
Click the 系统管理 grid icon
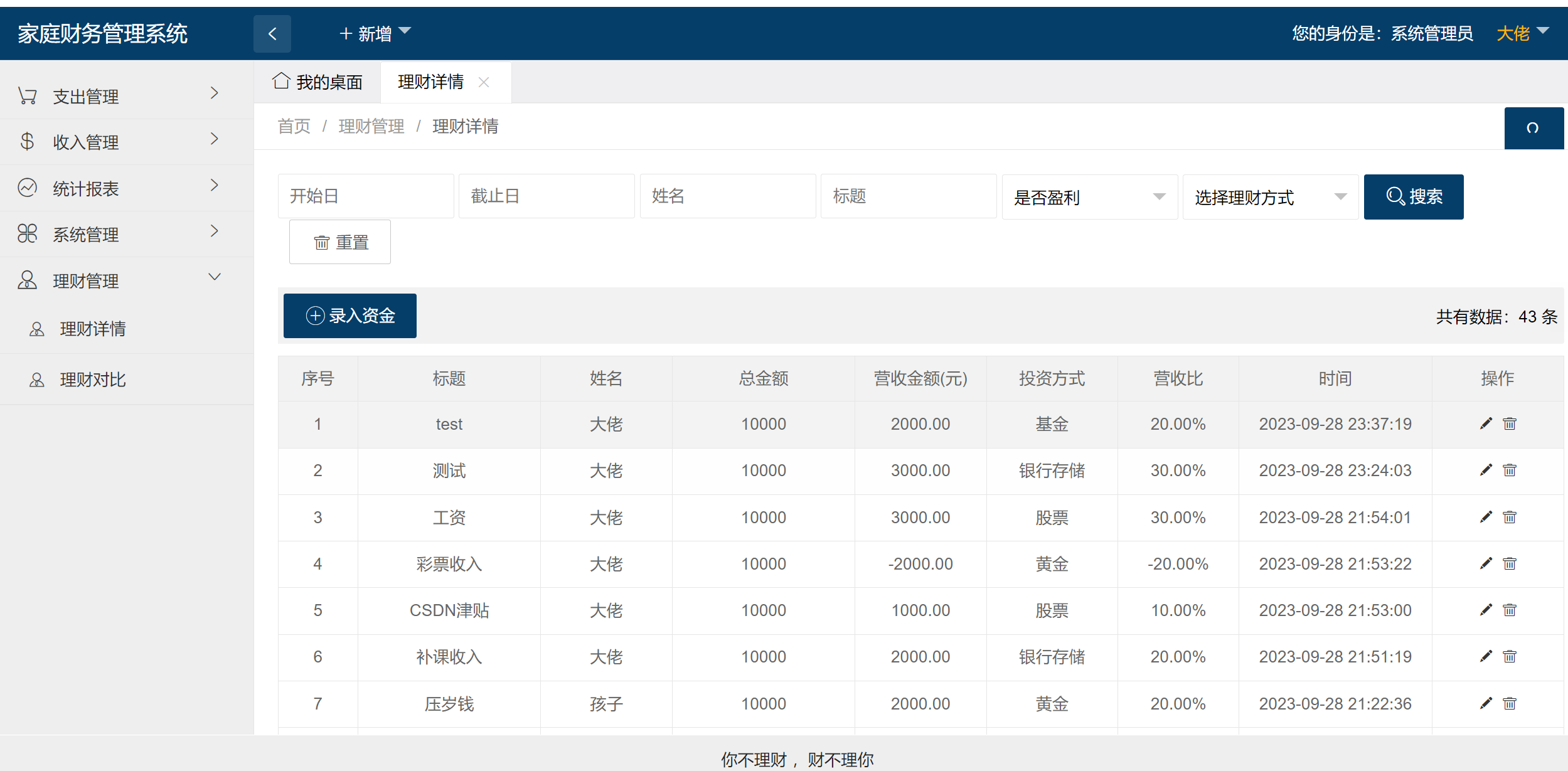[28, 233]
